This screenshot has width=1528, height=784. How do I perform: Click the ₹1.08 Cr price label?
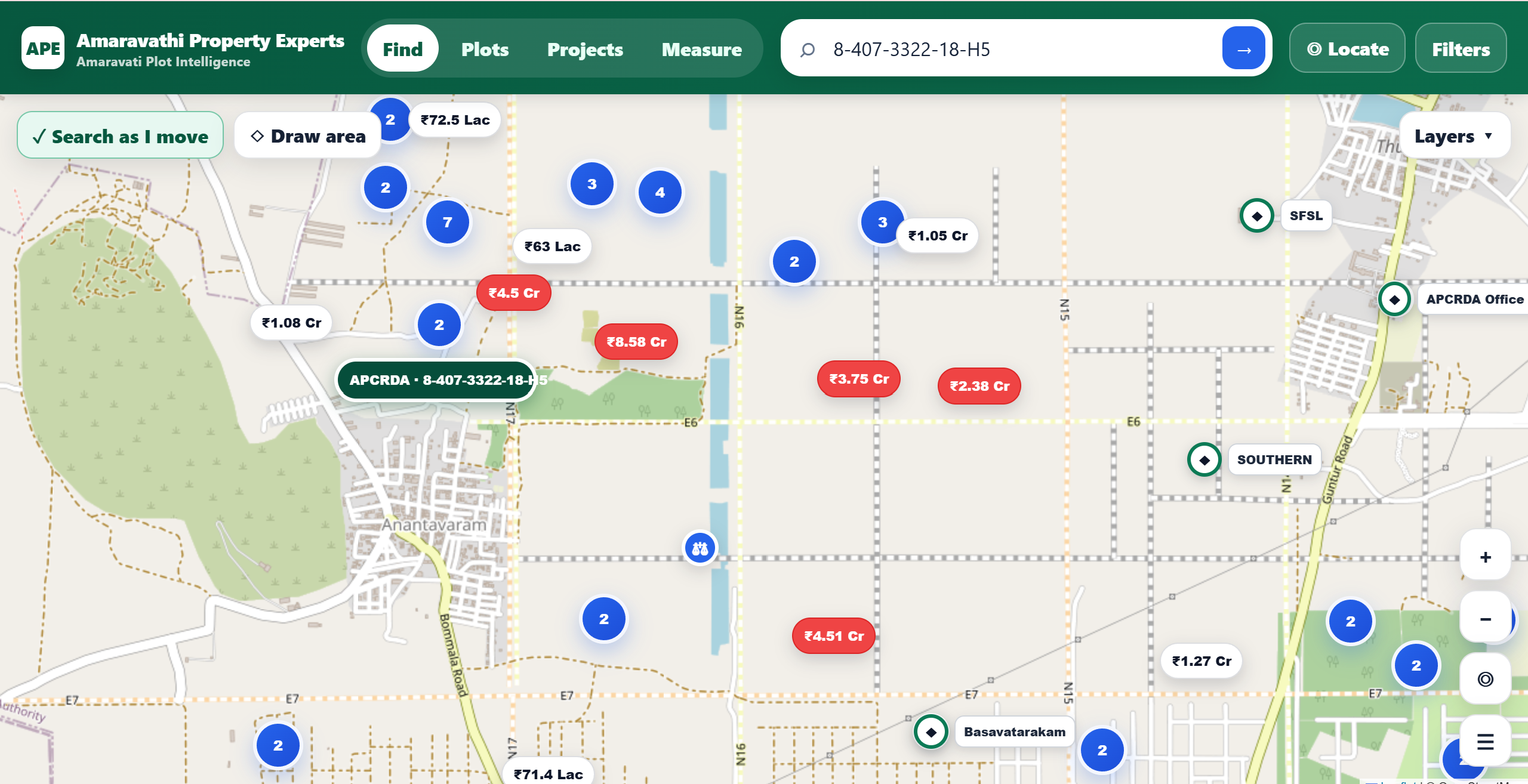(291, 323)
